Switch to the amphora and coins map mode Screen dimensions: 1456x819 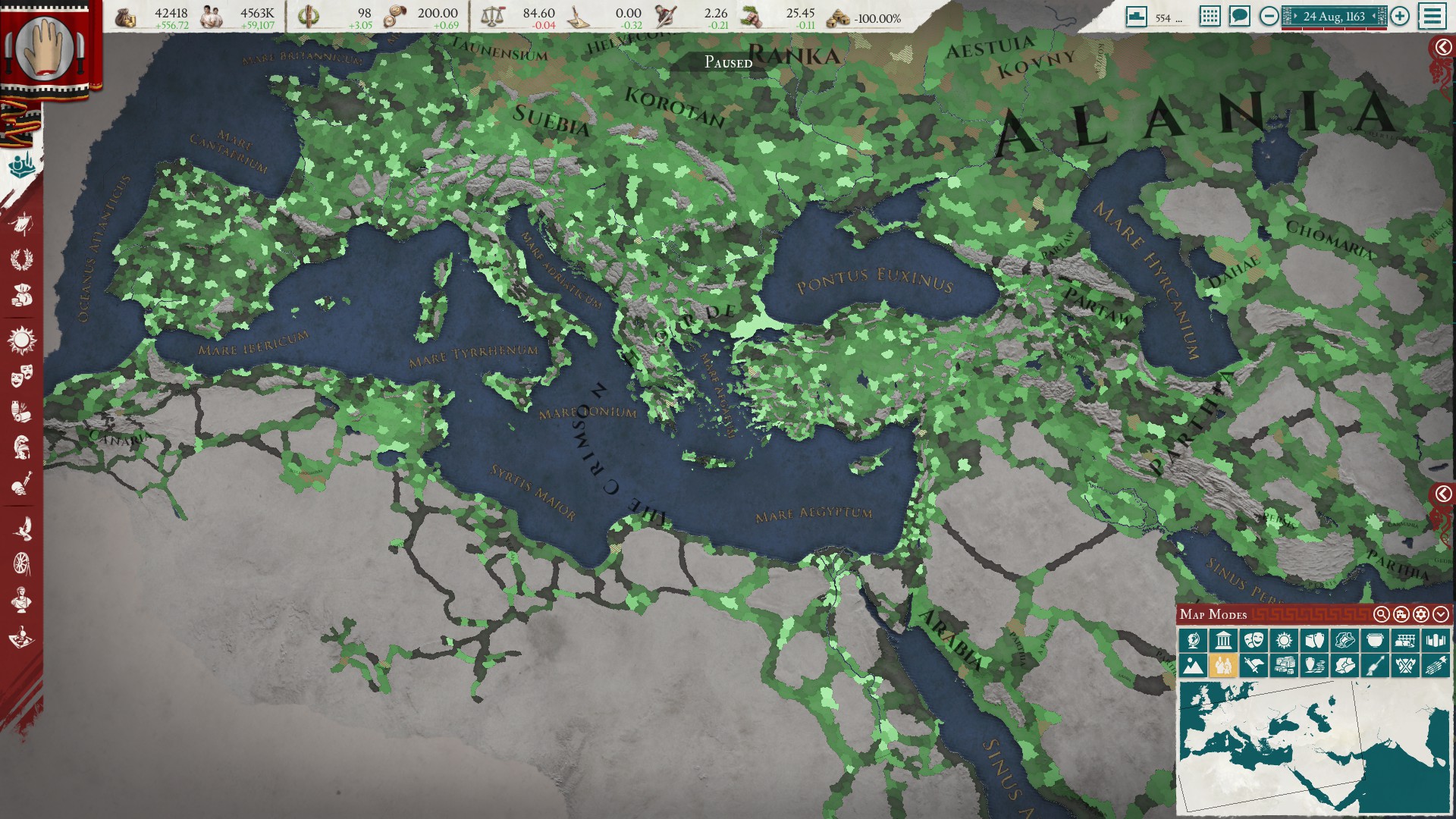click(x=1314, y=666)
